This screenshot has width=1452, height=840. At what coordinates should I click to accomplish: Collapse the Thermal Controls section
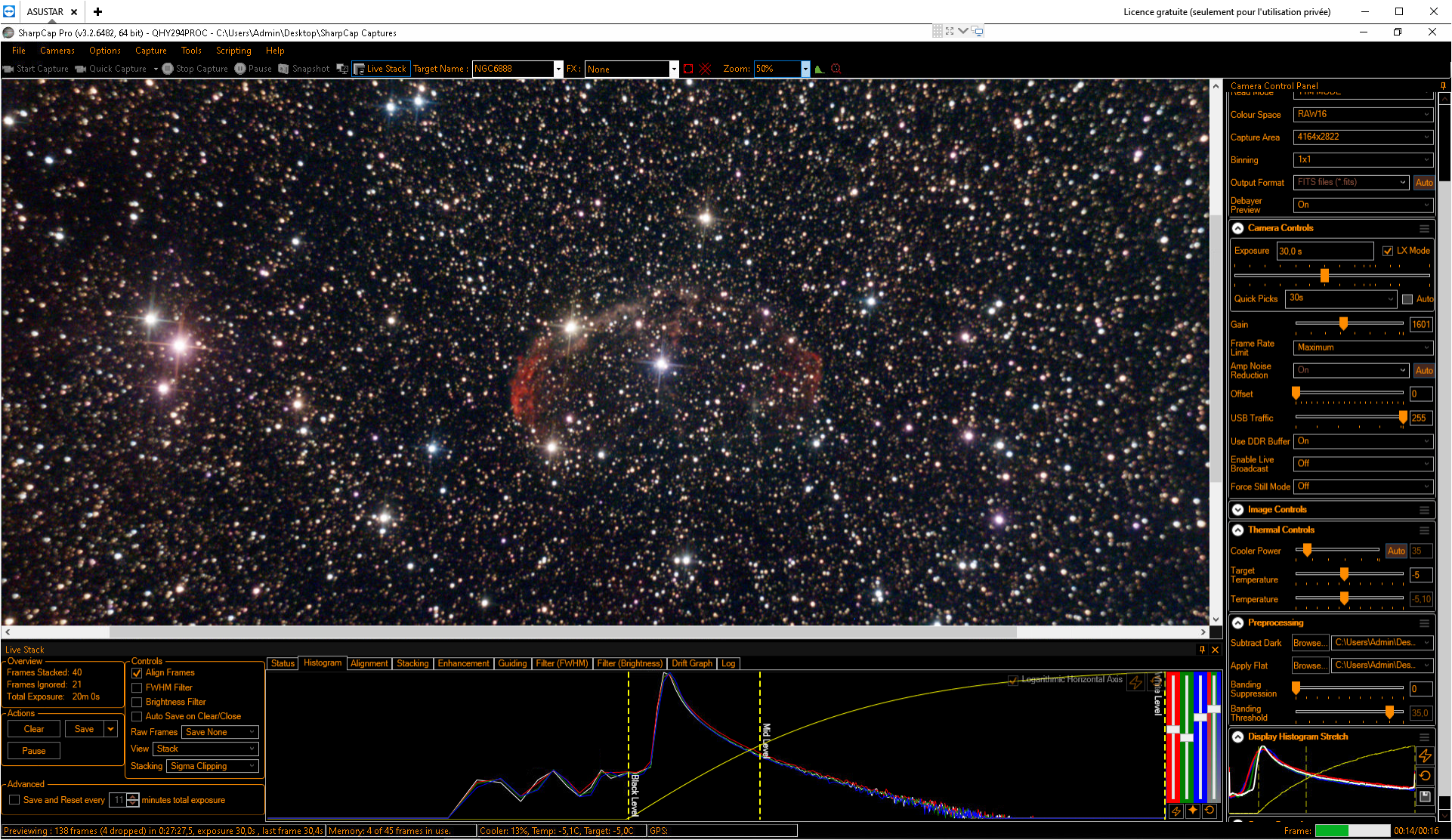tap(1238, 530)
